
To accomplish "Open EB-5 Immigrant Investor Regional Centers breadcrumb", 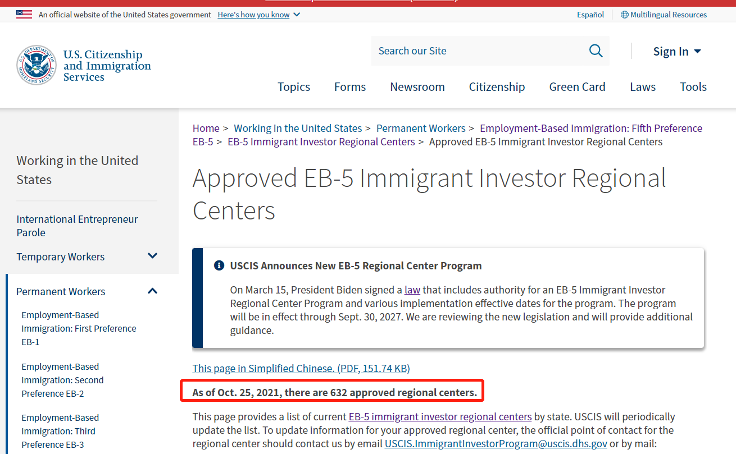I will [321, 142].
